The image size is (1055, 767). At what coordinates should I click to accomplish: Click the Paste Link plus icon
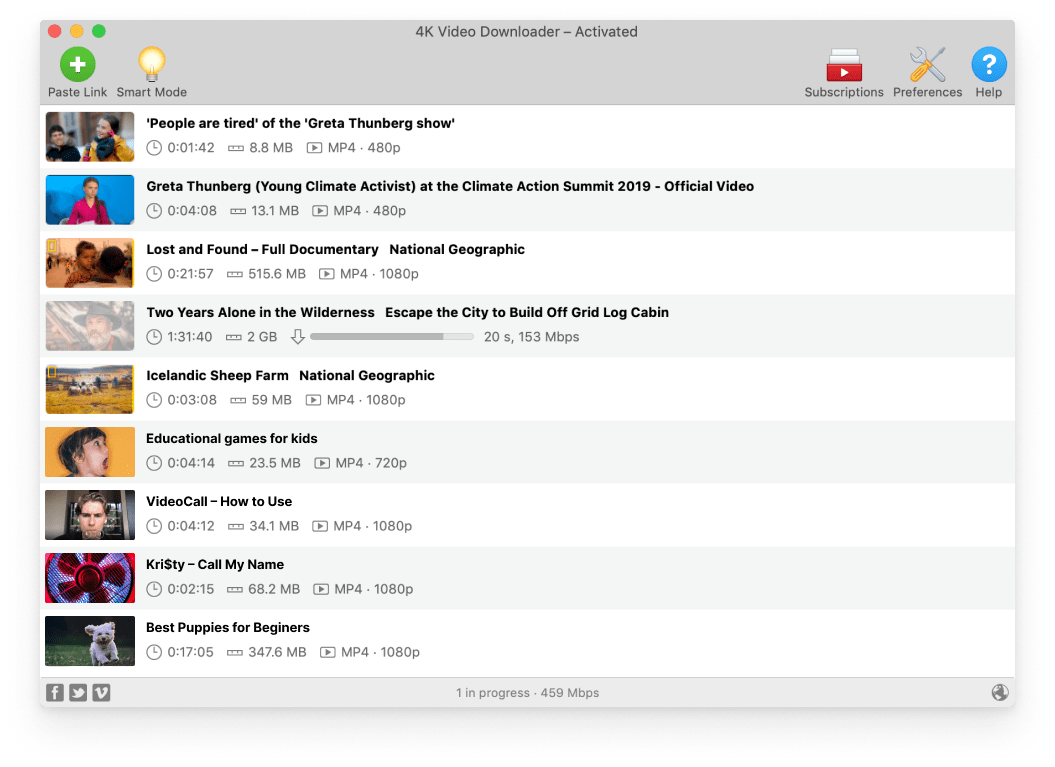click(77, 63)
